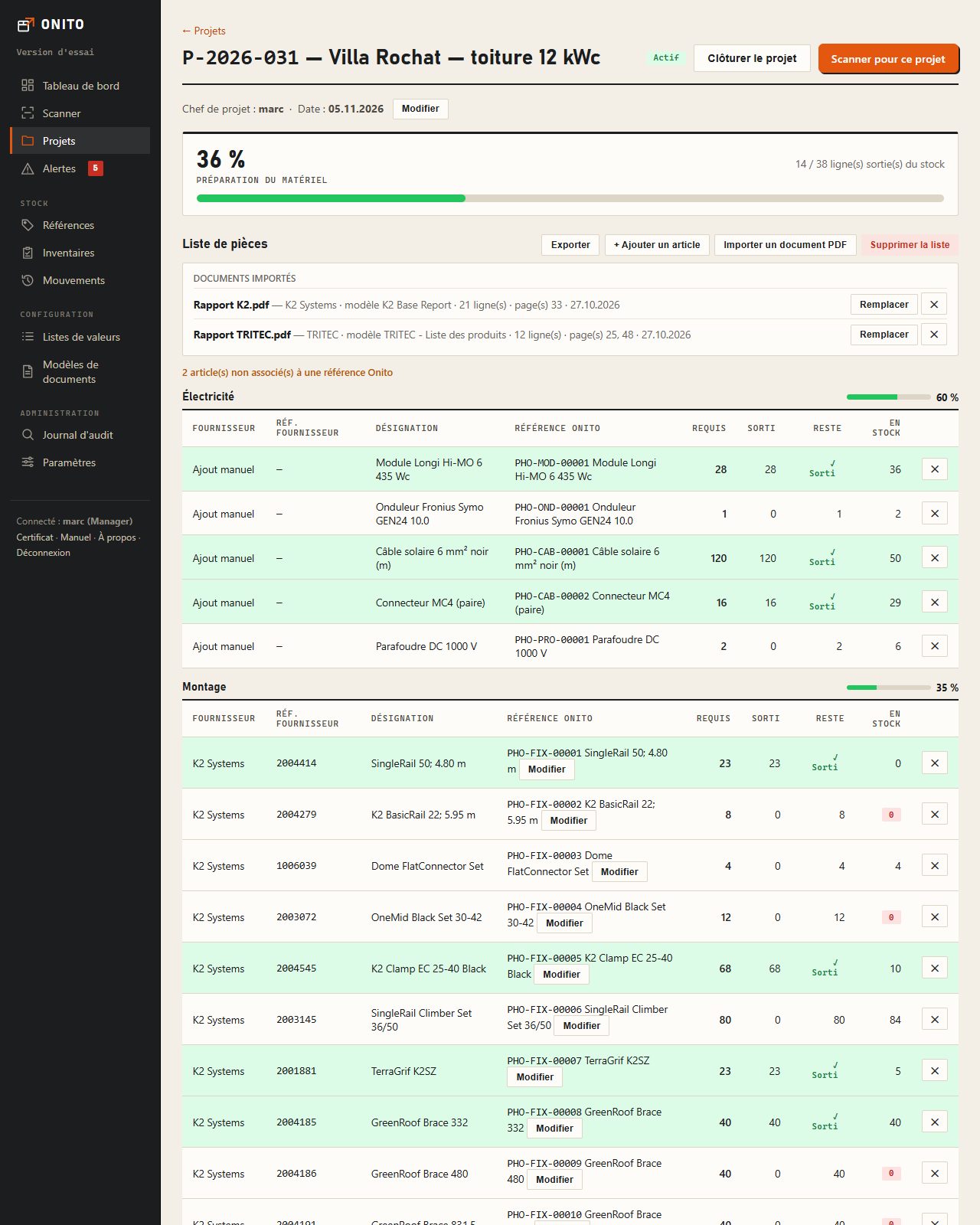This screenshot has width=980, height=1225.
Task: Delete the SingleRail 50; 4.80 m row
Action: pyautogui.click(x=935, y=763)
